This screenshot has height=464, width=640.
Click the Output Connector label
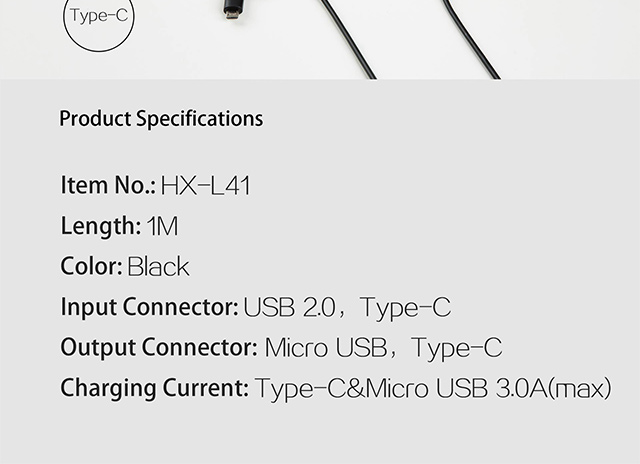tap(159, 347)
